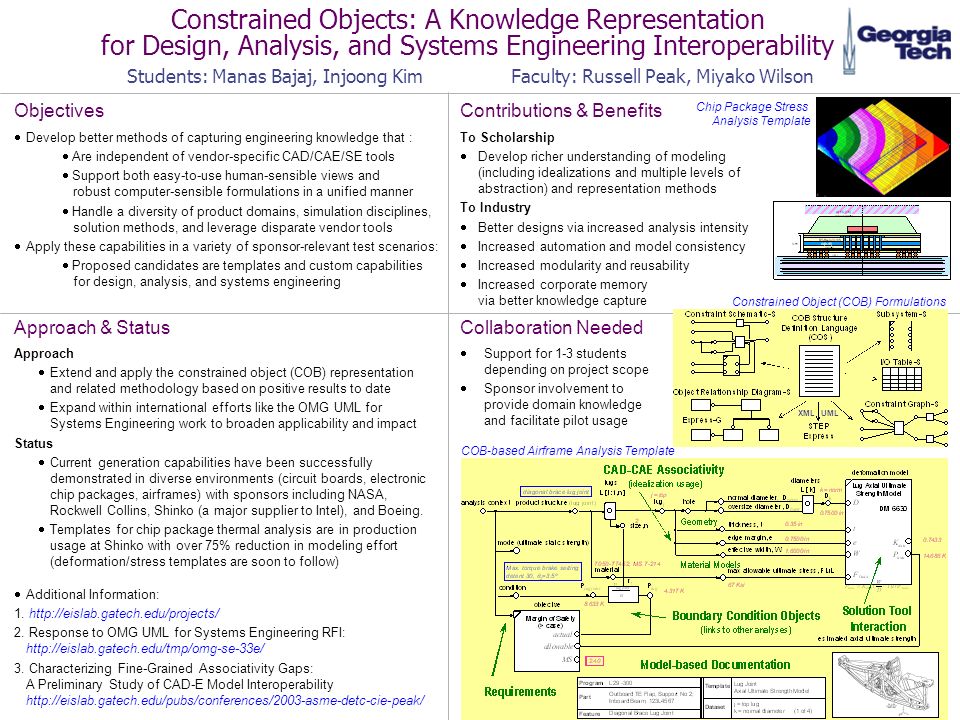The width and height of the screenshot is (960, 720).
Task: Click the 'Objectives' heading
Action: pos(59,111)
